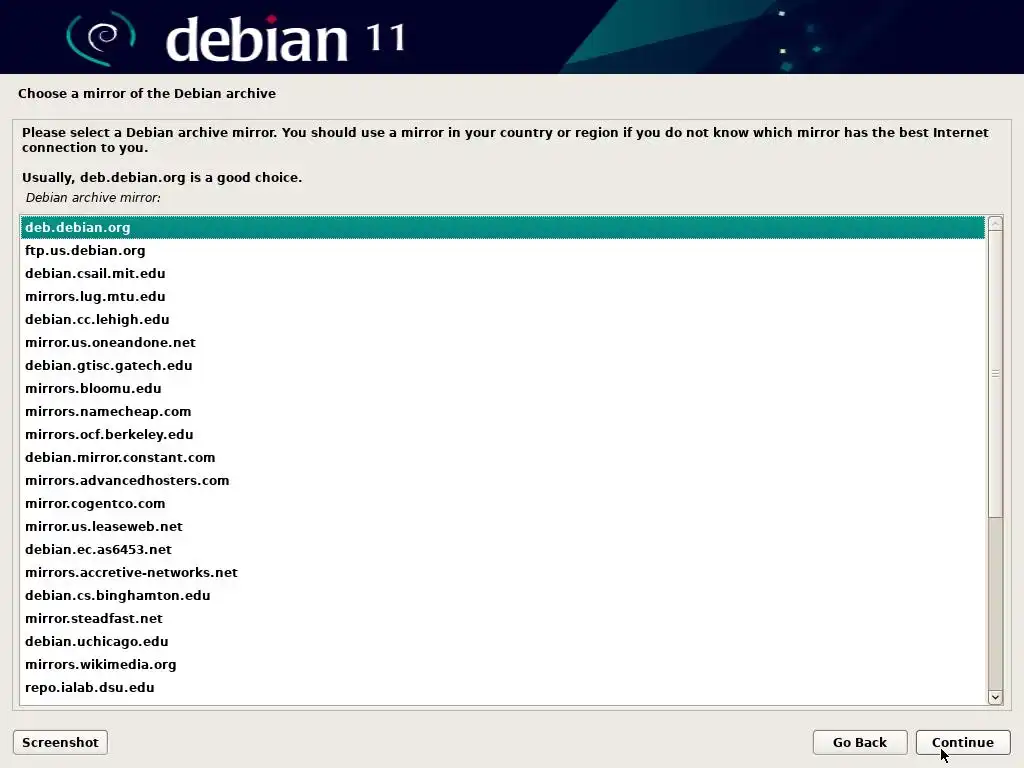This screenshot has height=768, width=1024.
Task: Select mirrors.namecheap.com mirror
Action: click(502, 411)
